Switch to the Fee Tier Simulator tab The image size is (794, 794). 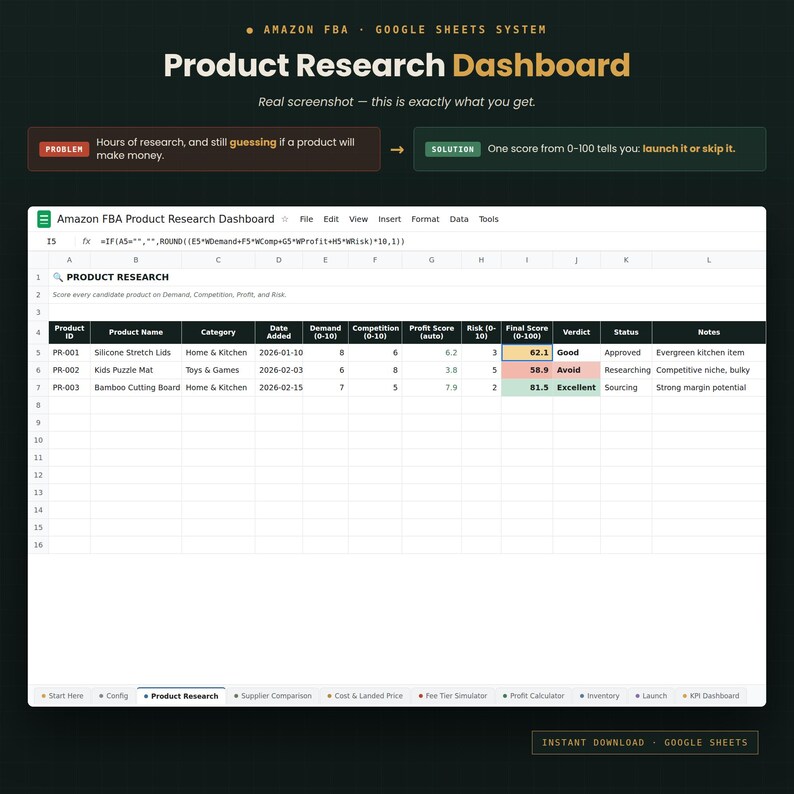pos(453,696)
